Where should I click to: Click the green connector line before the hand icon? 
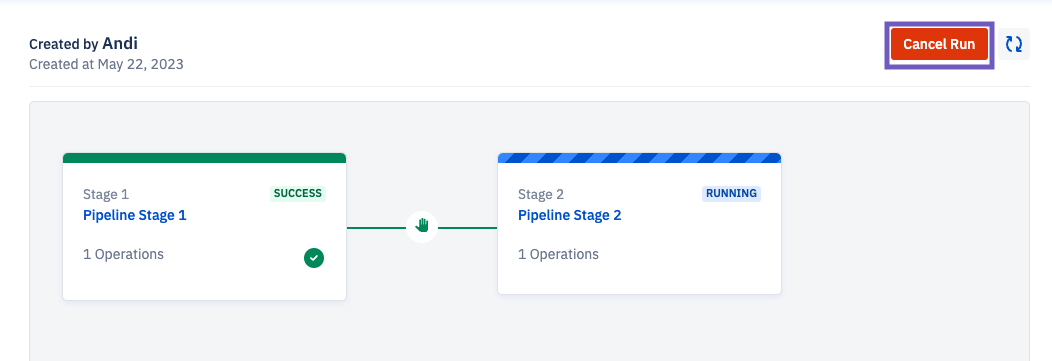click(x=376, y=227)
